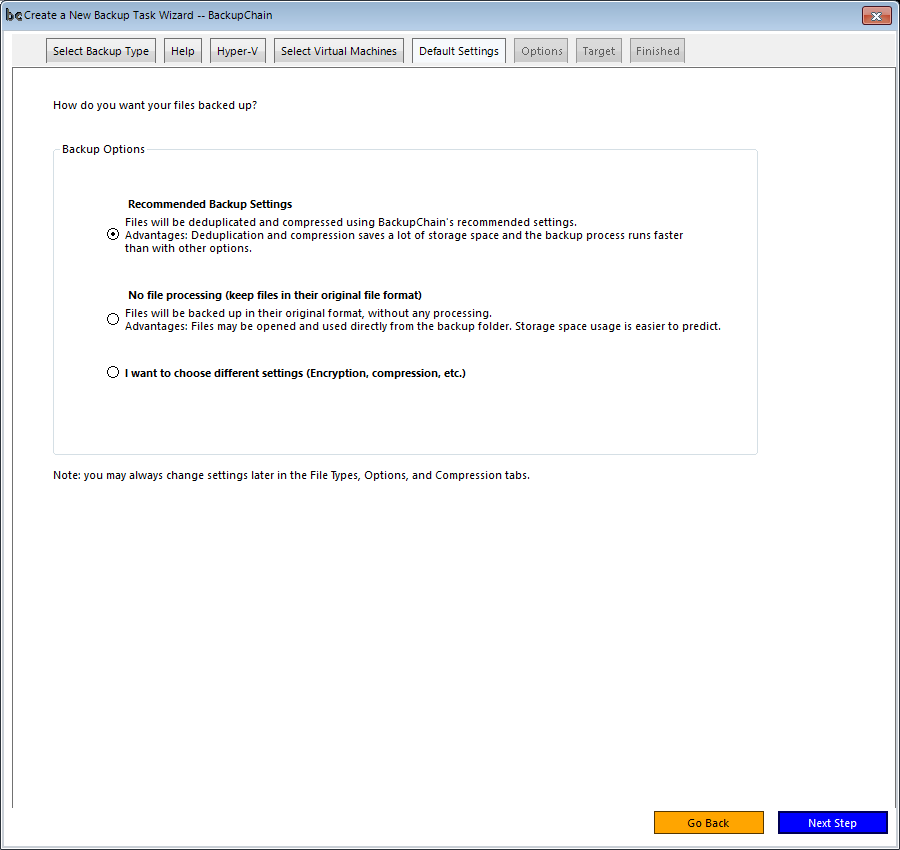Close the Backup Task Wizard window
Image resolution: width=900 pixels, height=850 pixels.
click(876, 16)
